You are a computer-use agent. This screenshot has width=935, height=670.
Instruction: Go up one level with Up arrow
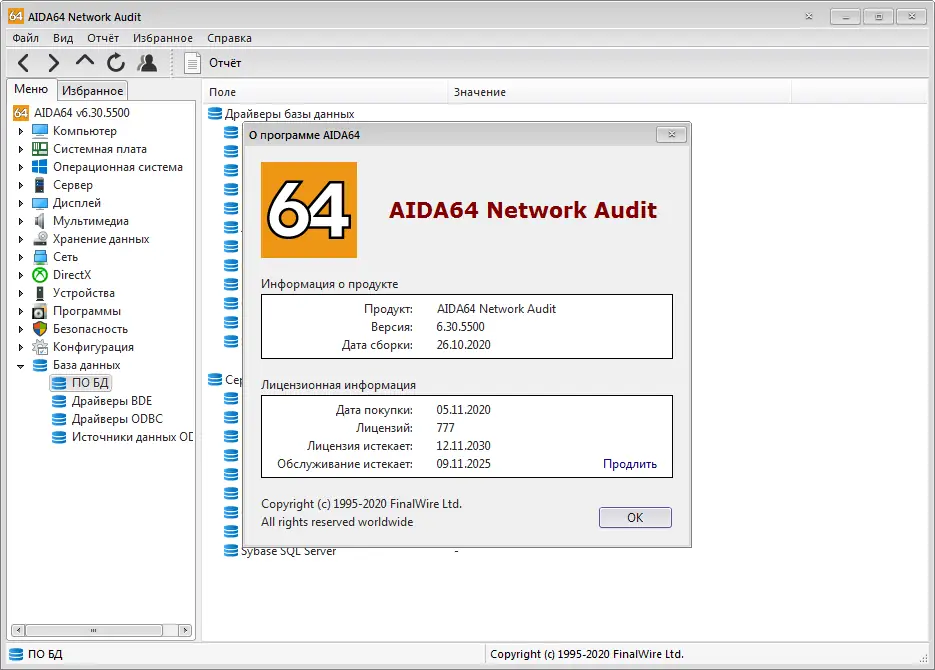coord(85,63)
